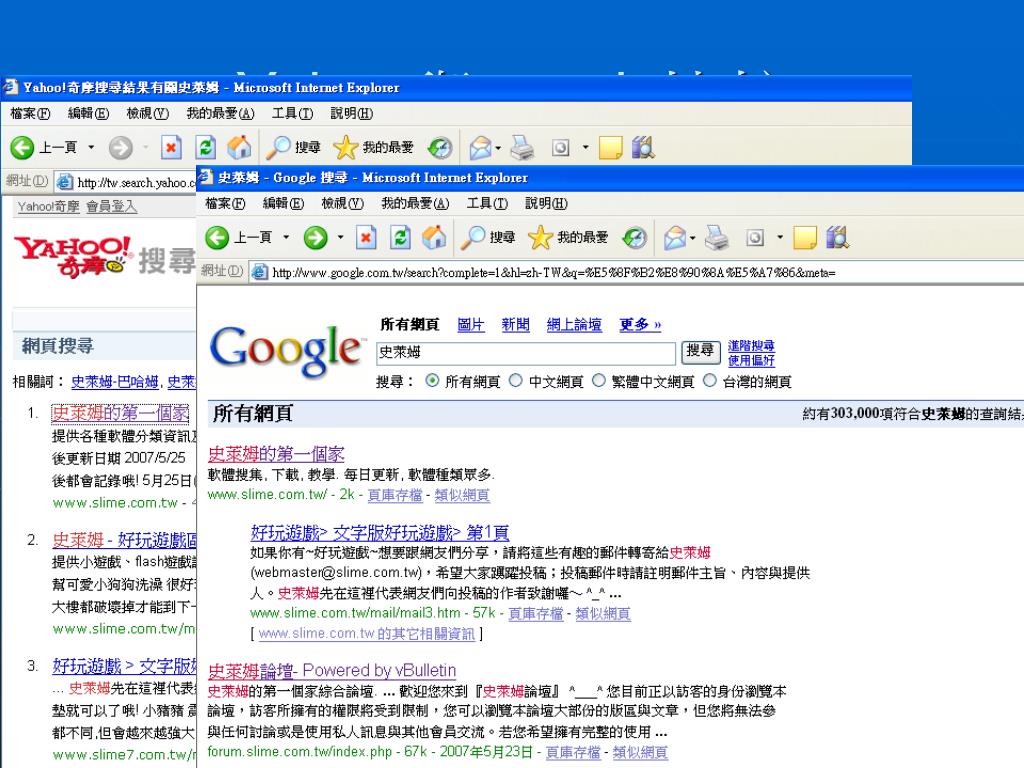The height and width of the screenshot is (768, 1024).
Task: Print the Yahoo results page
Action: [x=522, y=148]
